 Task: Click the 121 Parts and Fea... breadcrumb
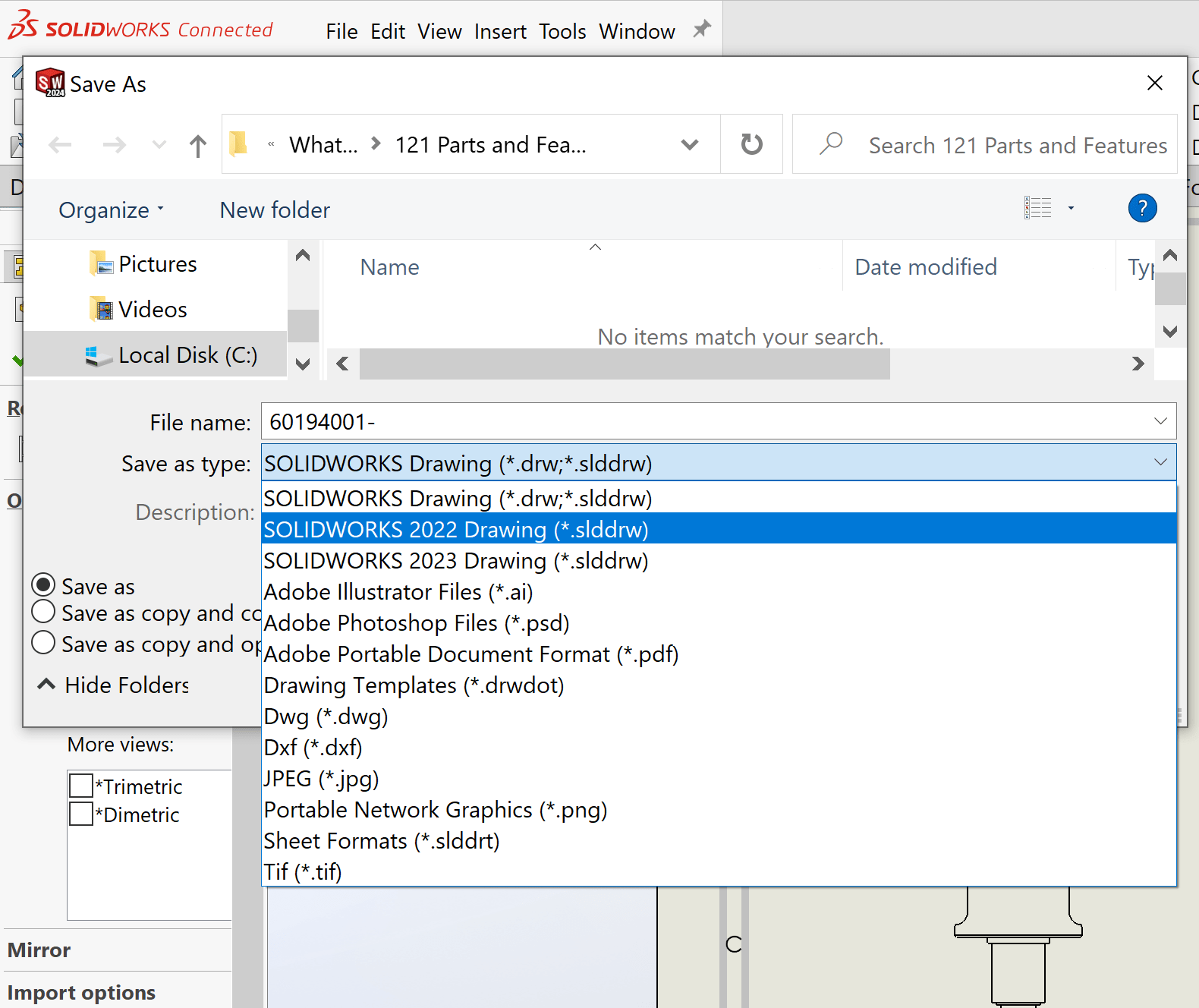tap(490, 144)
